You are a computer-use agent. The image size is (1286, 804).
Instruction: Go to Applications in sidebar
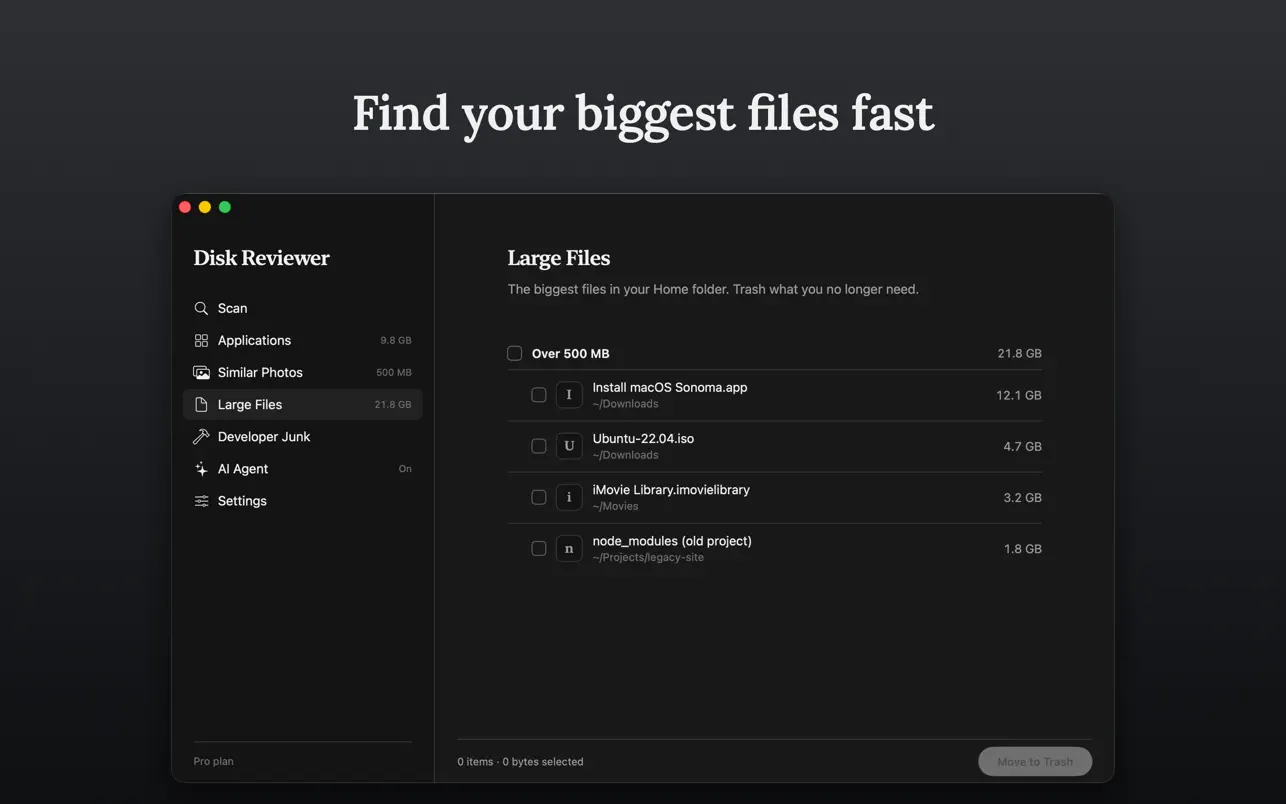click(302, 340)
